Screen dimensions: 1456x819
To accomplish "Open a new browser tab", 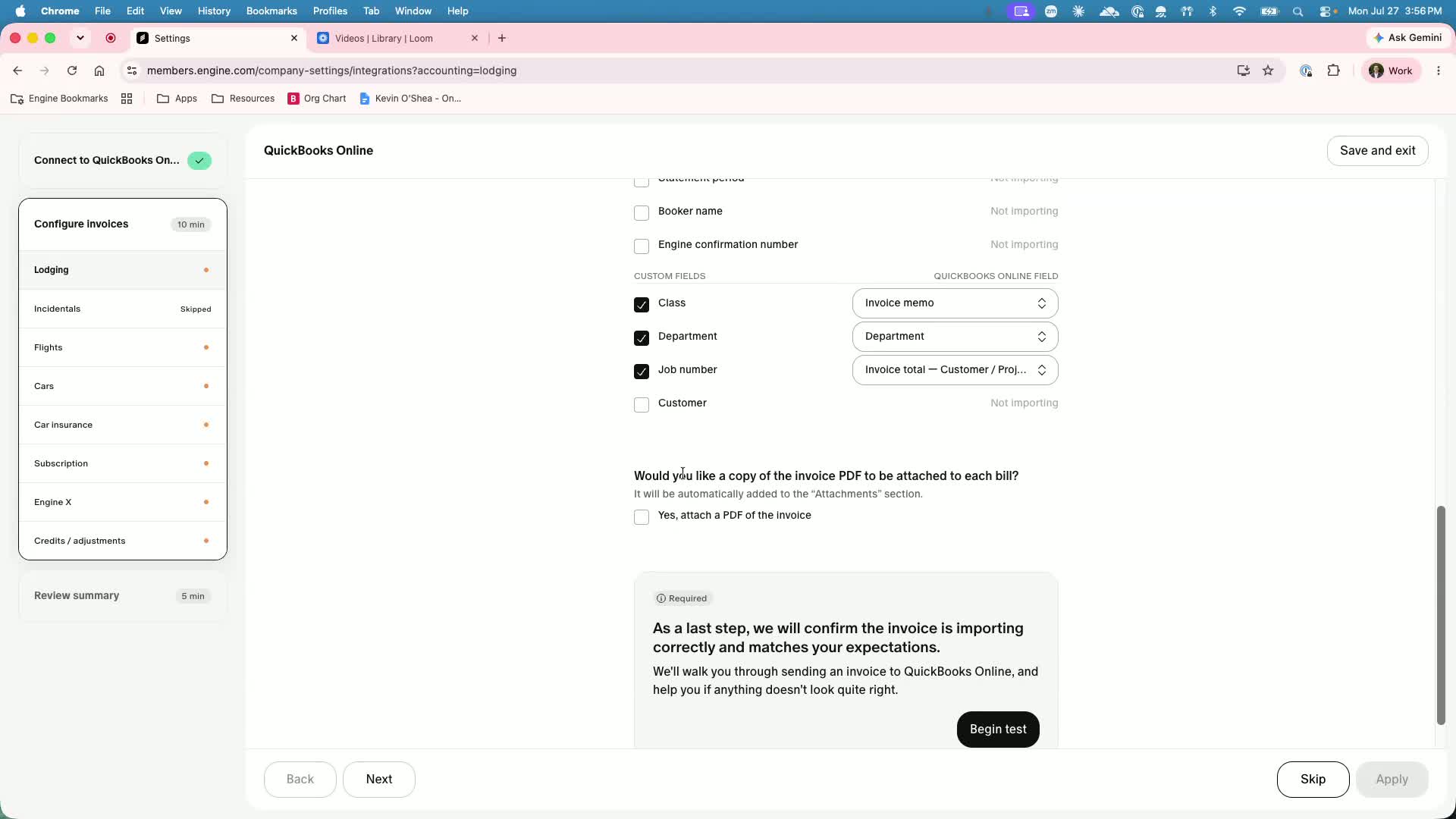I will pos(502,38).
